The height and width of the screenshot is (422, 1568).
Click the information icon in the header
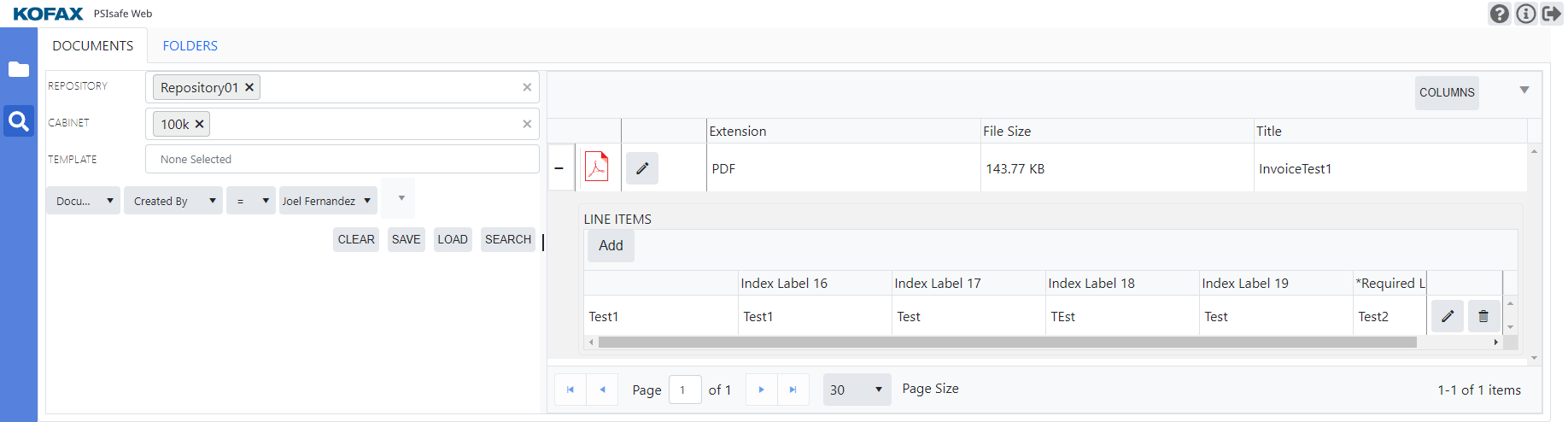pos(1525,14)
